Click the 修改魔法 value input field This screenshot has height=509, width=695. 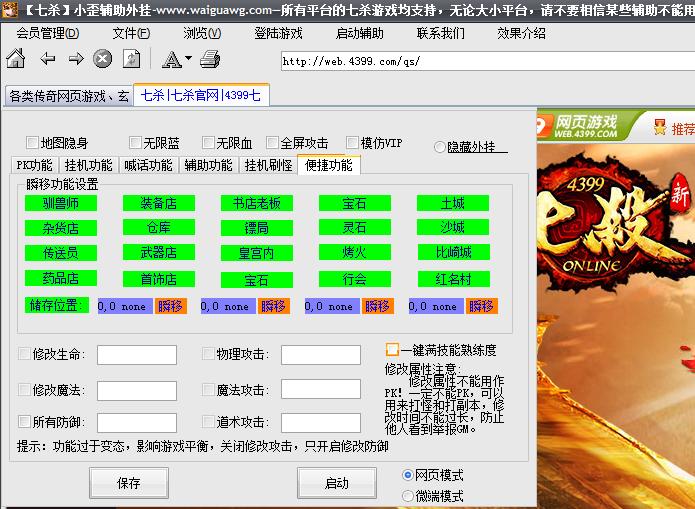click(137, 391)
